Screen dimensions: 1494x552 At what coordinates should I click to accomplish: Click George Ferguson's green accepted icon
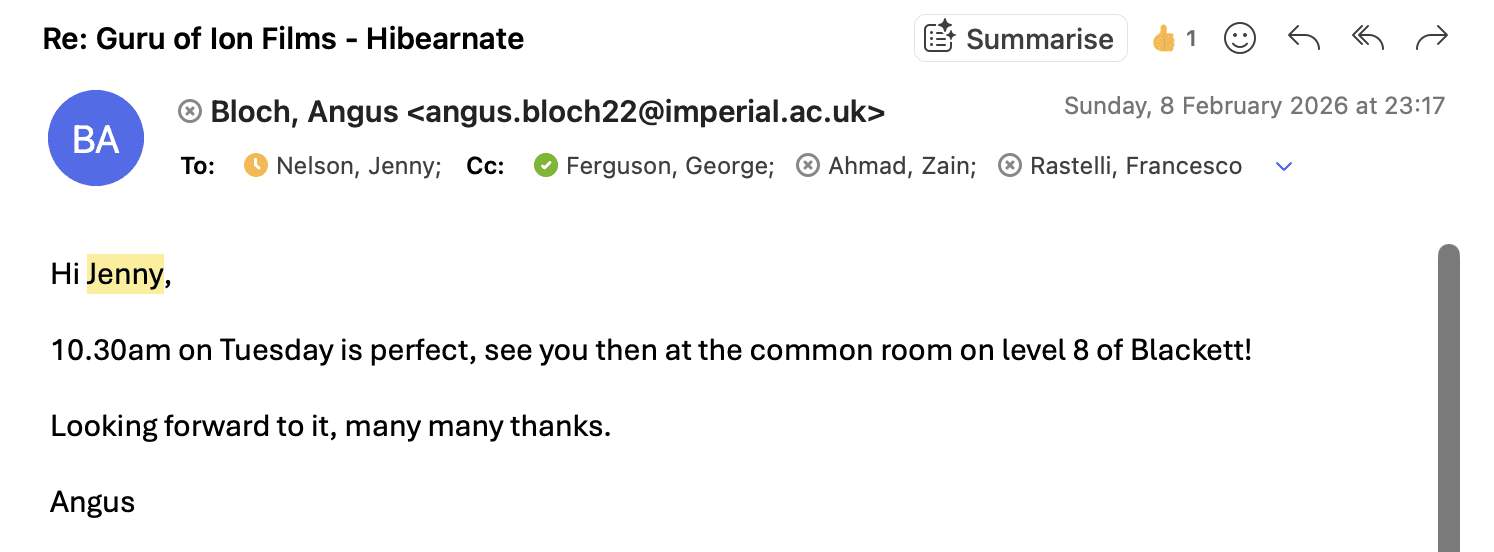546,166
